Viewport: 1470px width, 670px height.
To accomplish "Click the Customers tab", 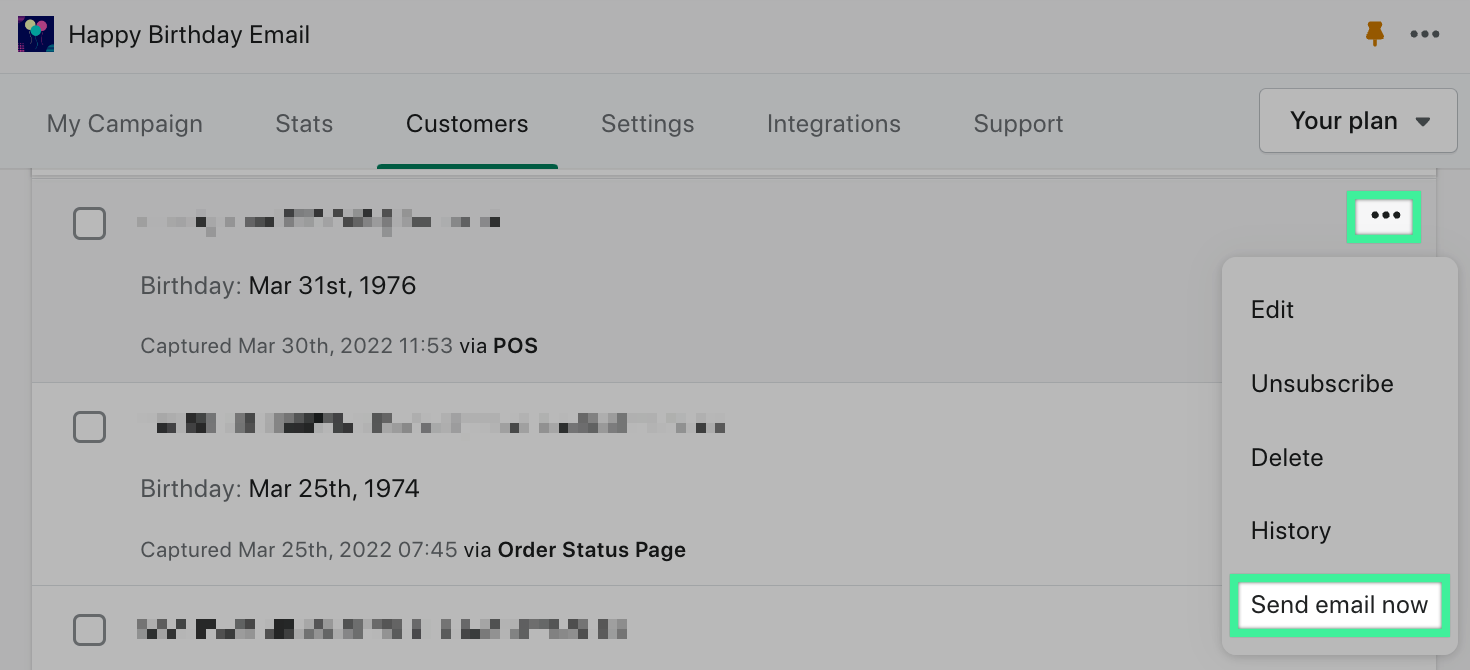I will [467, 124].
